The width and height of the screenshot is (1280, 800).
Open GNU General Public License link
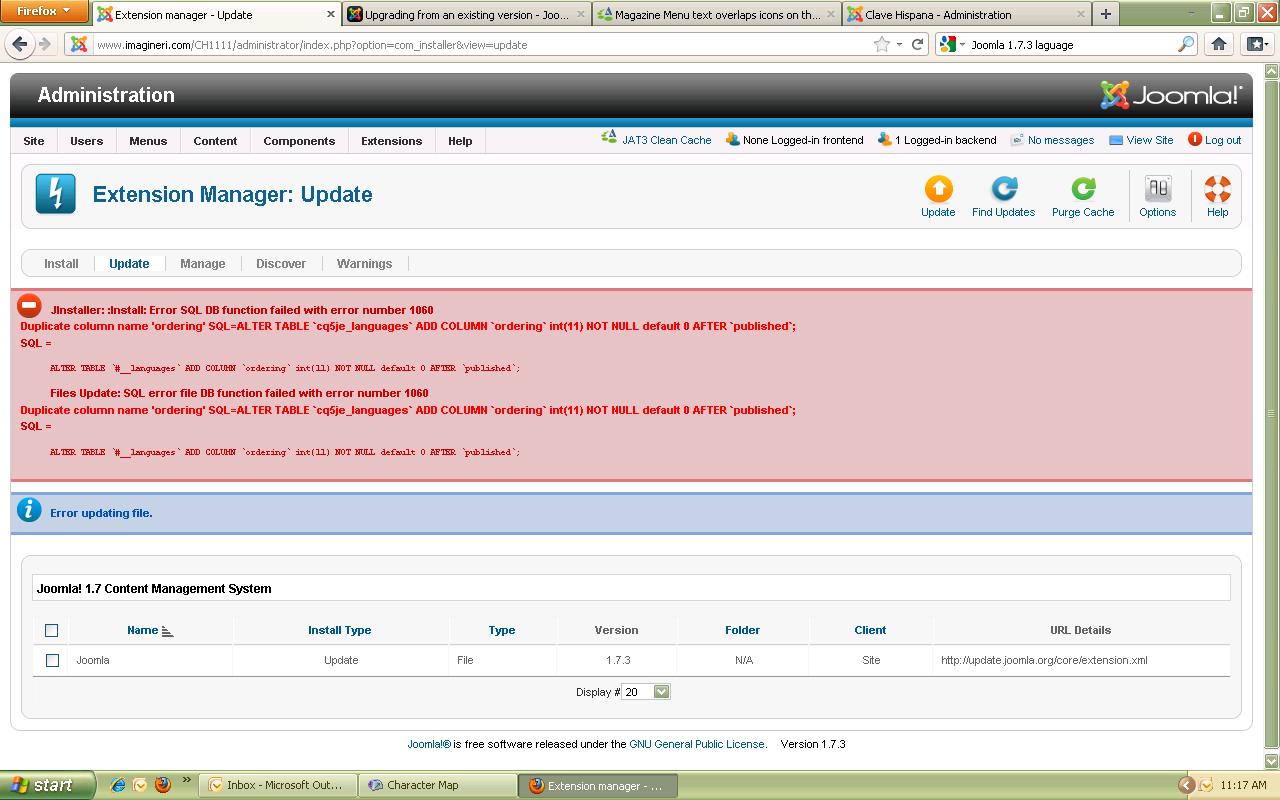pos(697,744)
